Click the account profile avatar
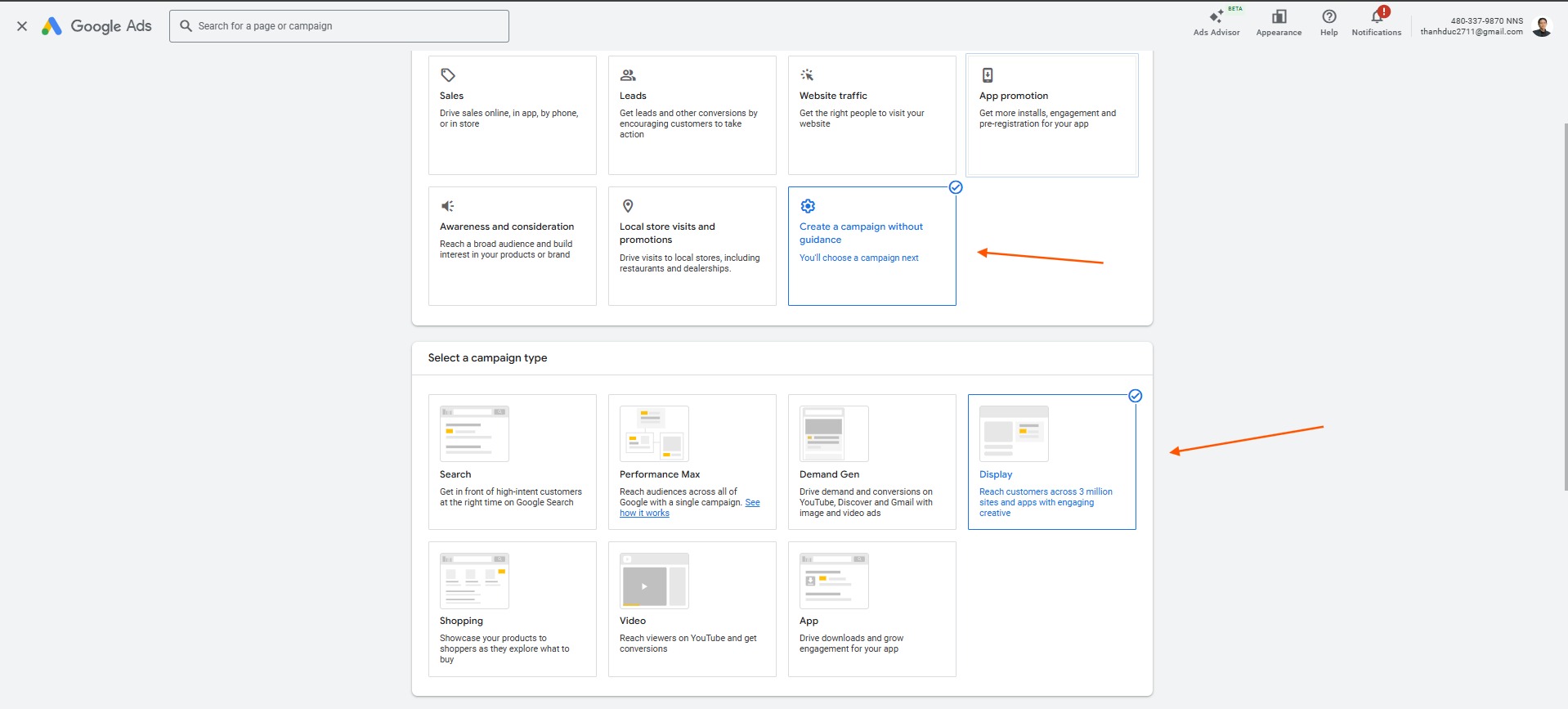The height and width of the screenshot is (709, 1568). (1542, 26)
